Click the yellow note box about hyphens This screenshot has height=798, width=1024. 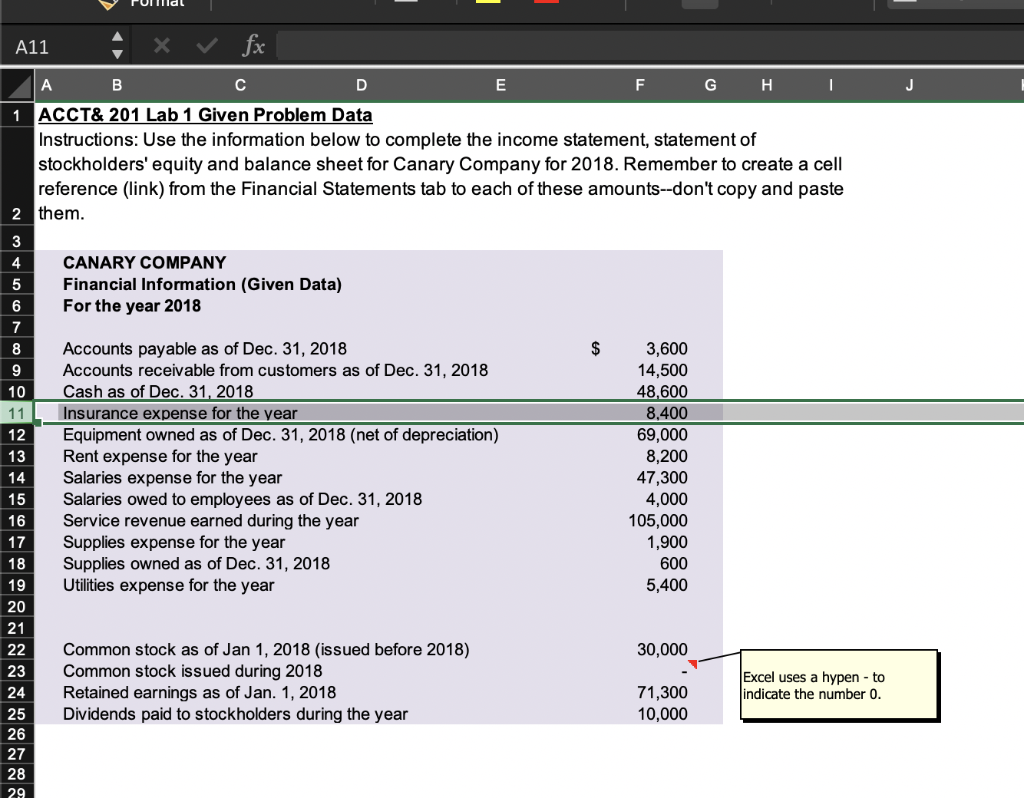838,684
